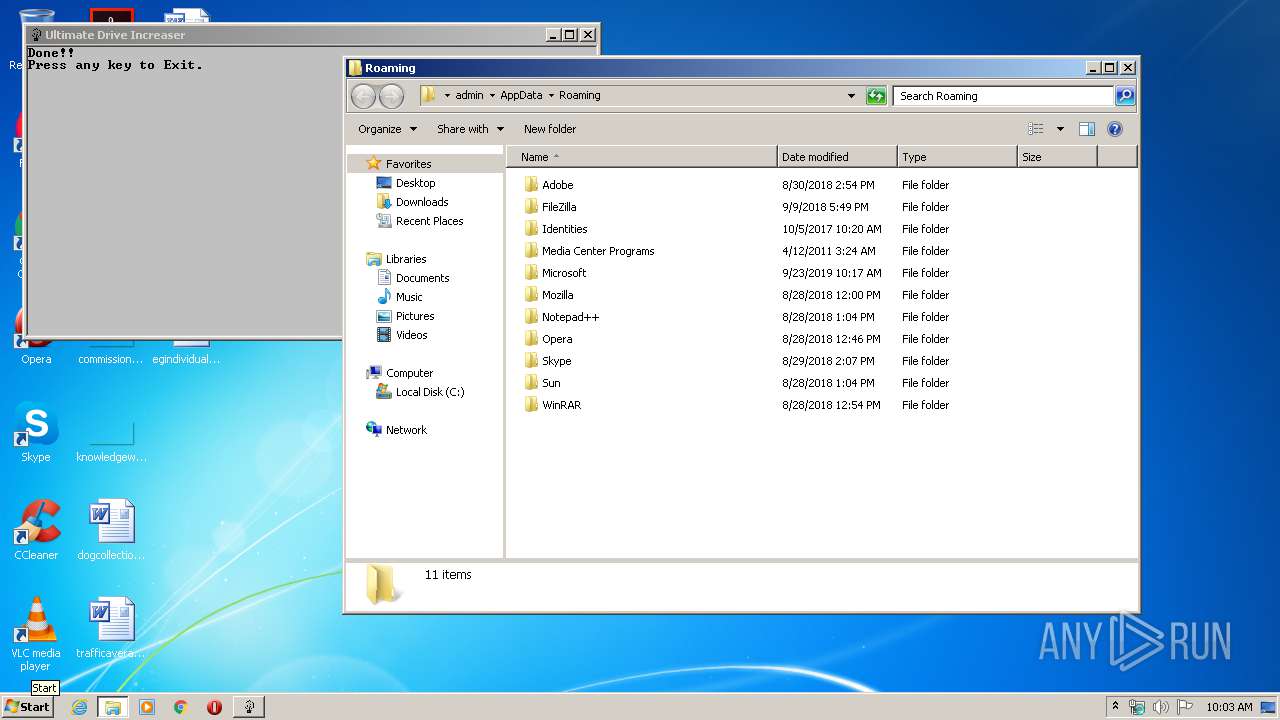Select Local Disk (C:) in navigation pane
Screen dimensions: 1280x720
(430, 392)
